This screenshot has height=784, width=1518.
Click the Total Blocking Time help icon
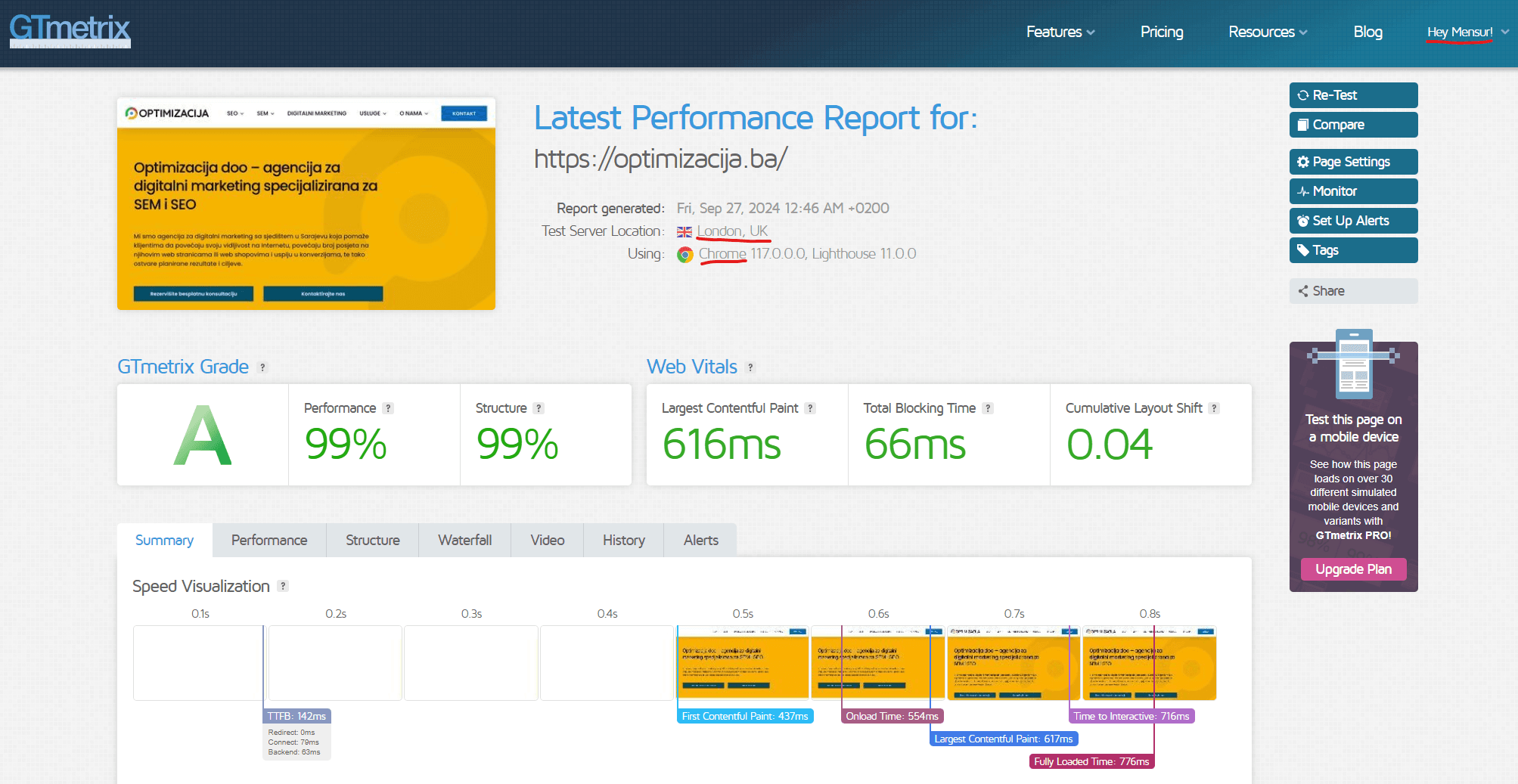click(x=988, y=408)
